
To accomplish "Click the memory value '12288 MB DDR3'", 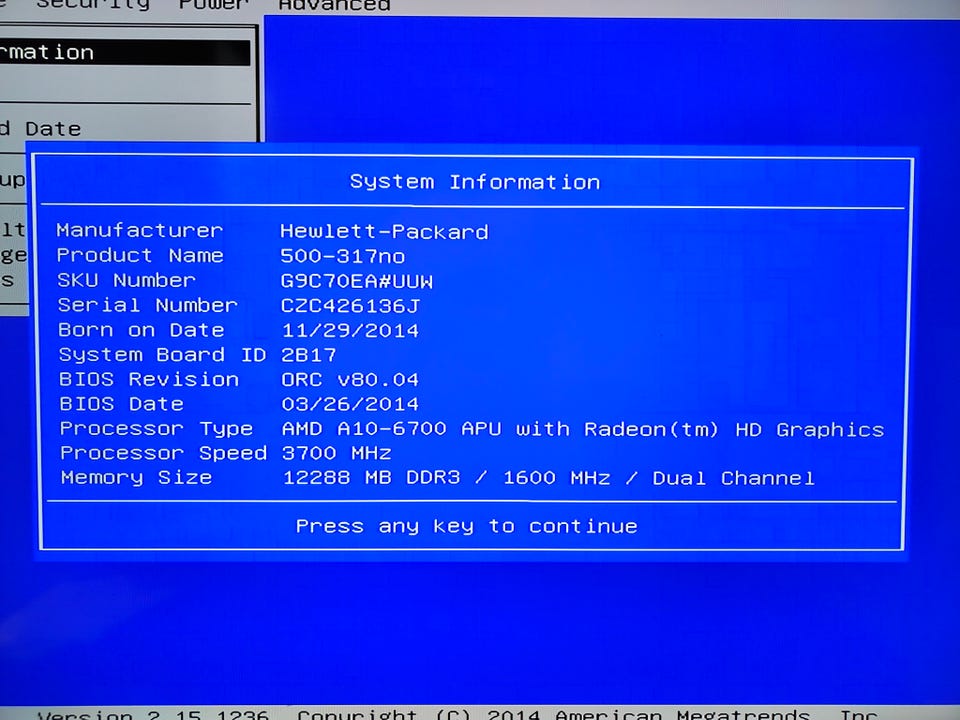I will (372, 478).
